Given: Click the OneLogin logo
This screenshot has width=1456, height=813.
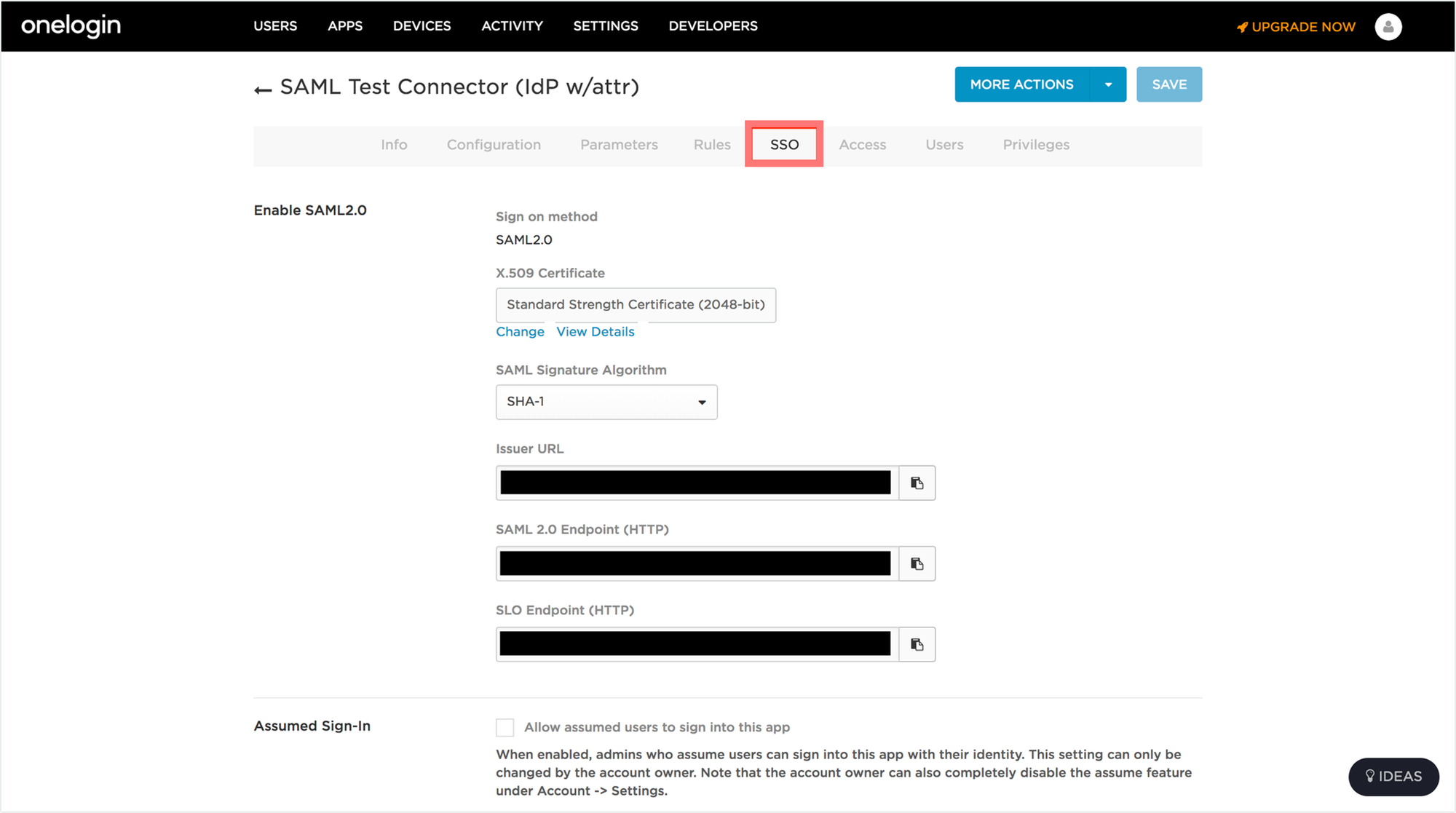Looking at the screenshot, I should pyautogui.click(x=71, y=26).
